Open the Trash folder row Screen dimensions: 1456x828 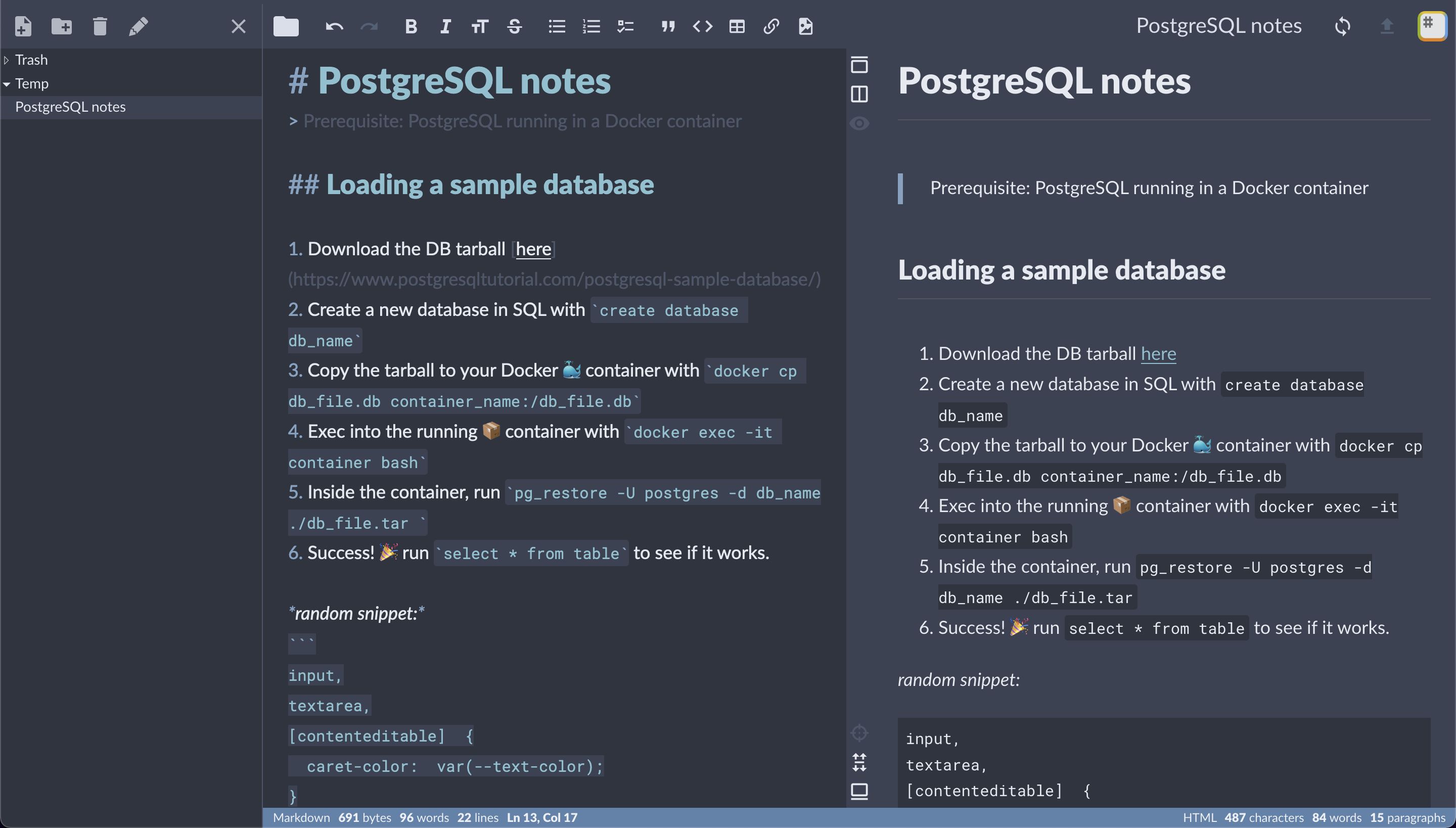point(131,60)
